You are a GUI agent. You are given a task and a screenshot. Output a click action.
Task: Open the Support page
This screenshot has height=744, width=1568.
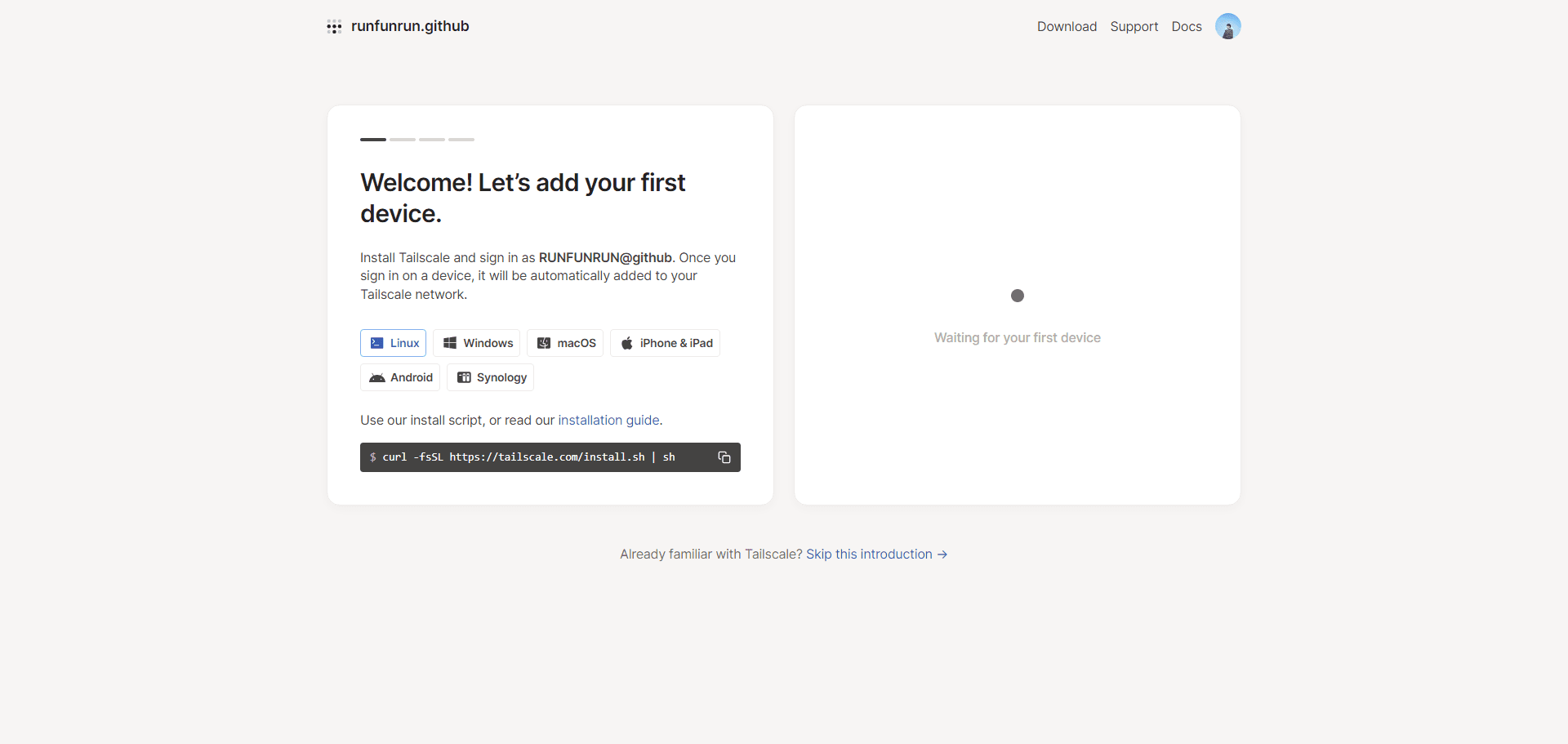(x=1134, y=26)
